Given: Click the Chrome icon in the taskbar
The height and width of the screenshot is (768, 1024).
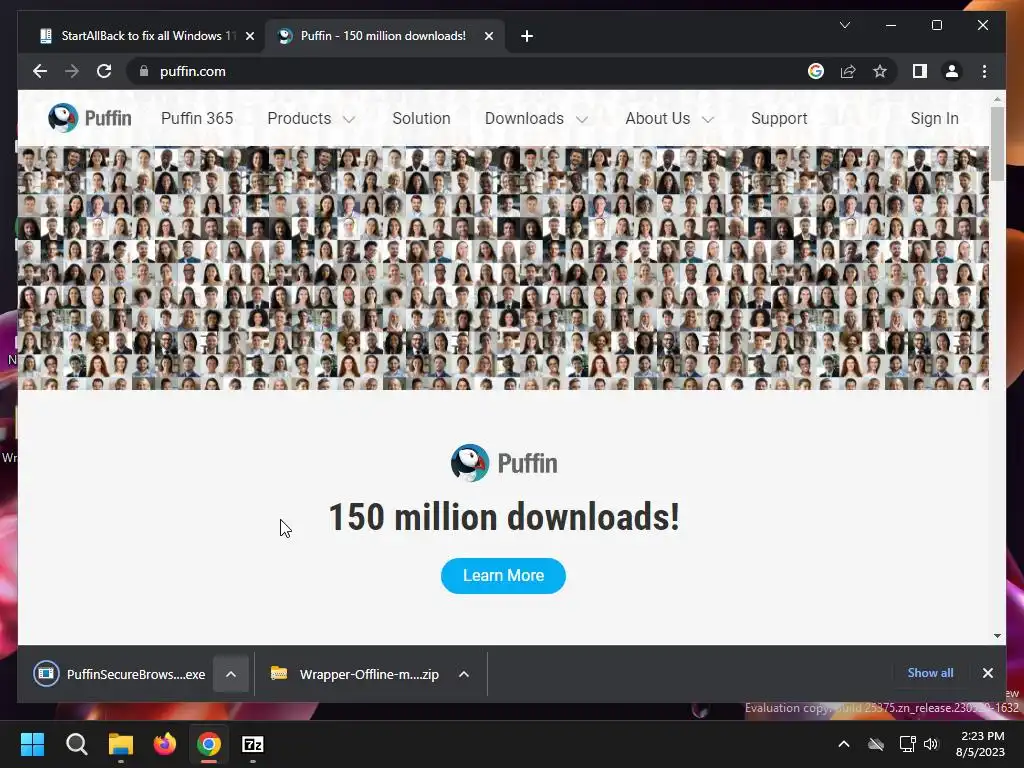Looking at the screenshot, I should coord(209,744).
